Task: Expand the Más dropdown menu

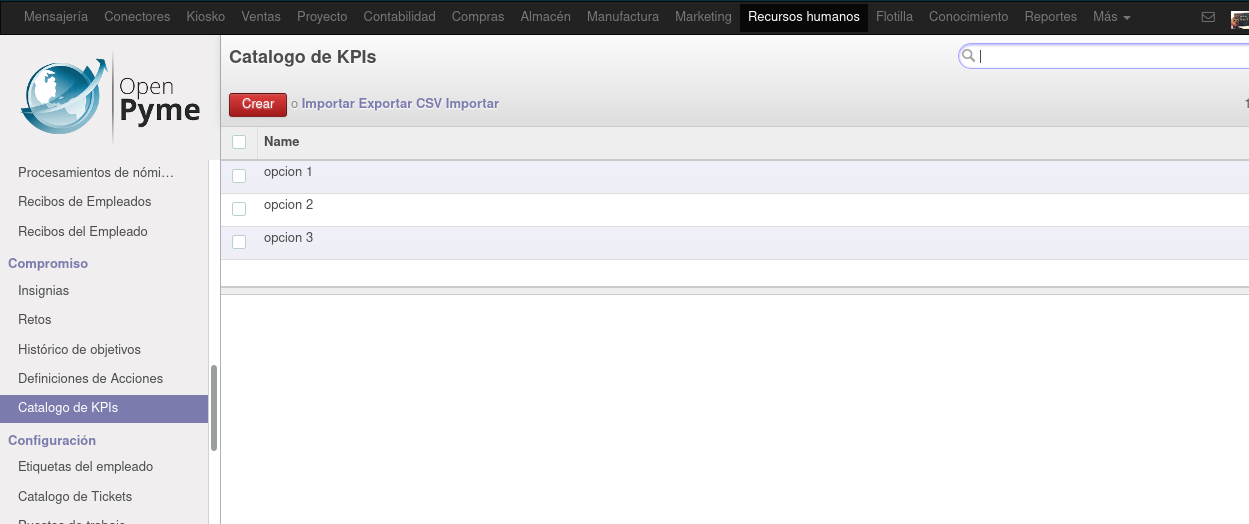Action: click(1112, 17)
